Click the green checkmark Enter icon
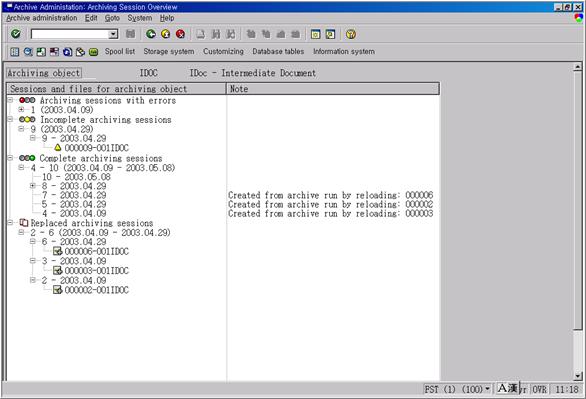The width and height of the screenshot is (586, 399). click(16, 34)
